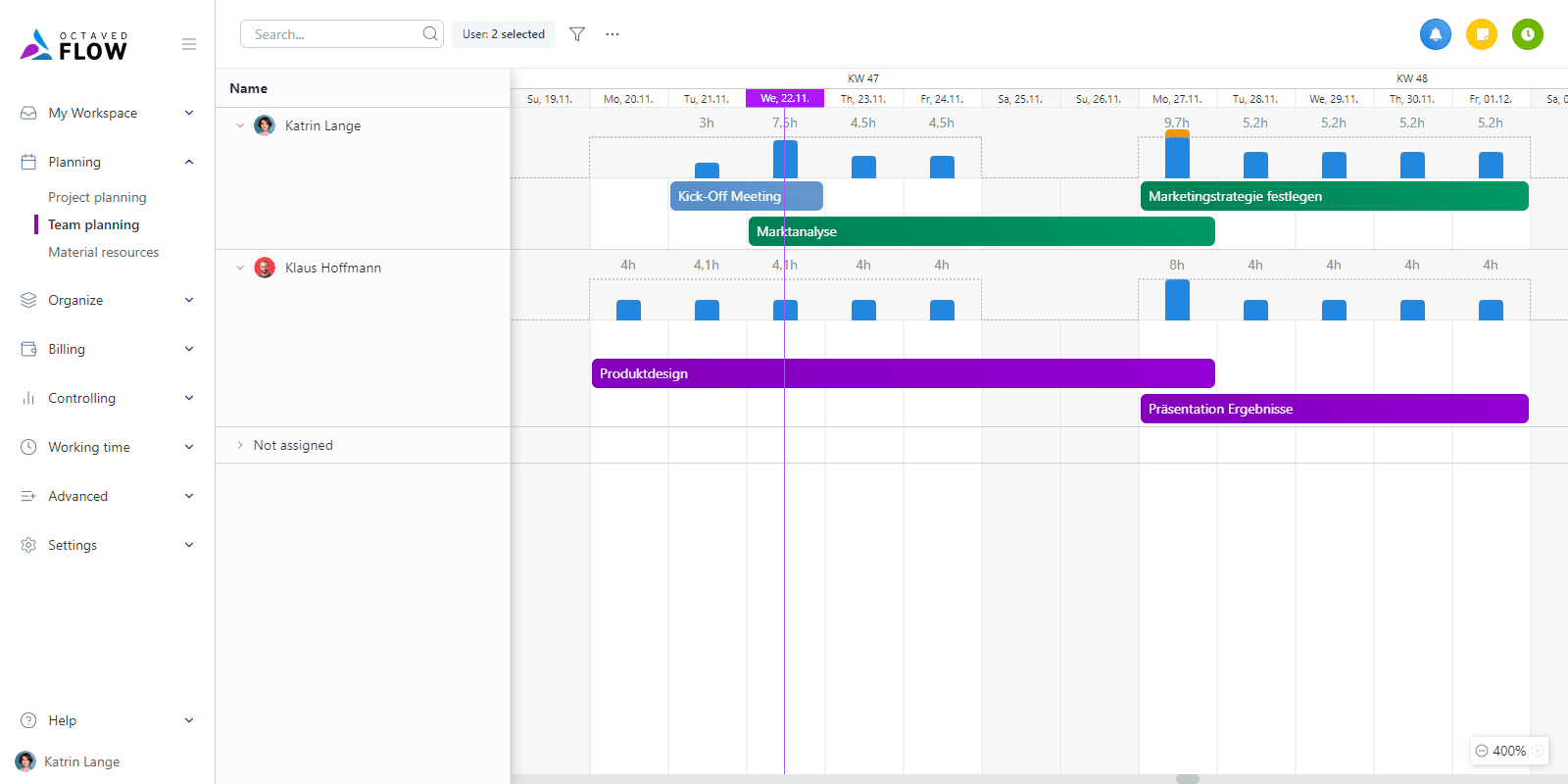Open the three-dot more options menu
Screen dimensions: 1568x784
click(612, 34)
